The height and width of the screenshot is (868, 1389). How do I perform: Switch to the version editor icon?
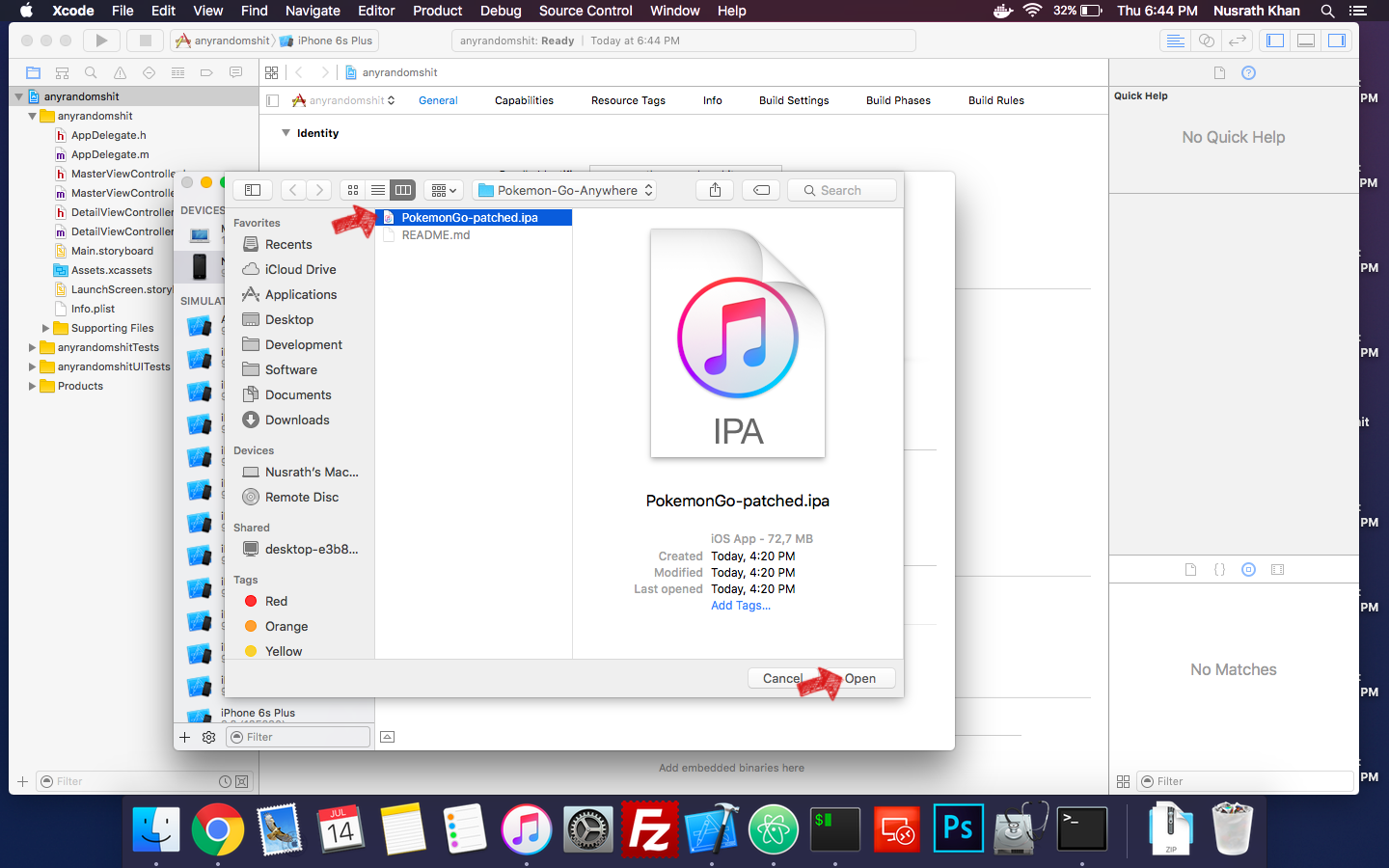pyautogui.click(x=1238, y=41)
